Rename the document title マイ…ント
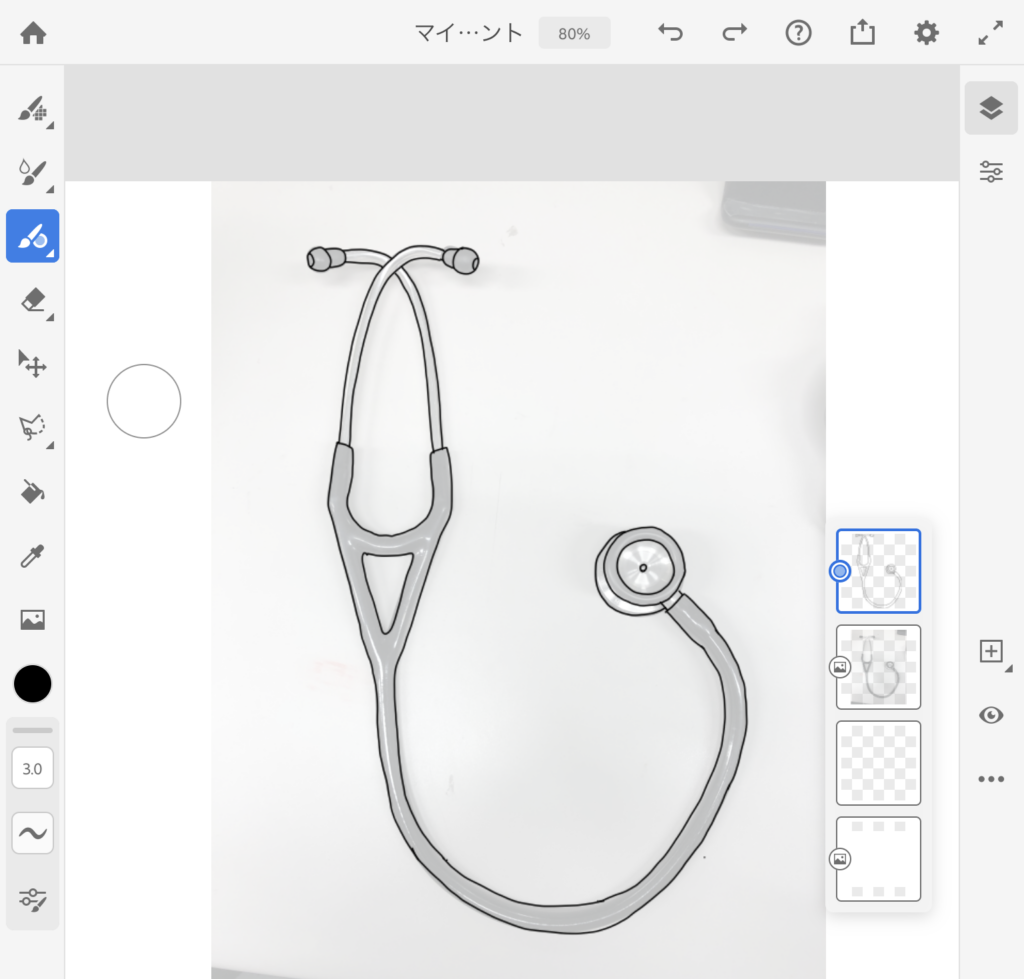This screenshot has width=1024, height=979. pos(468,33)
